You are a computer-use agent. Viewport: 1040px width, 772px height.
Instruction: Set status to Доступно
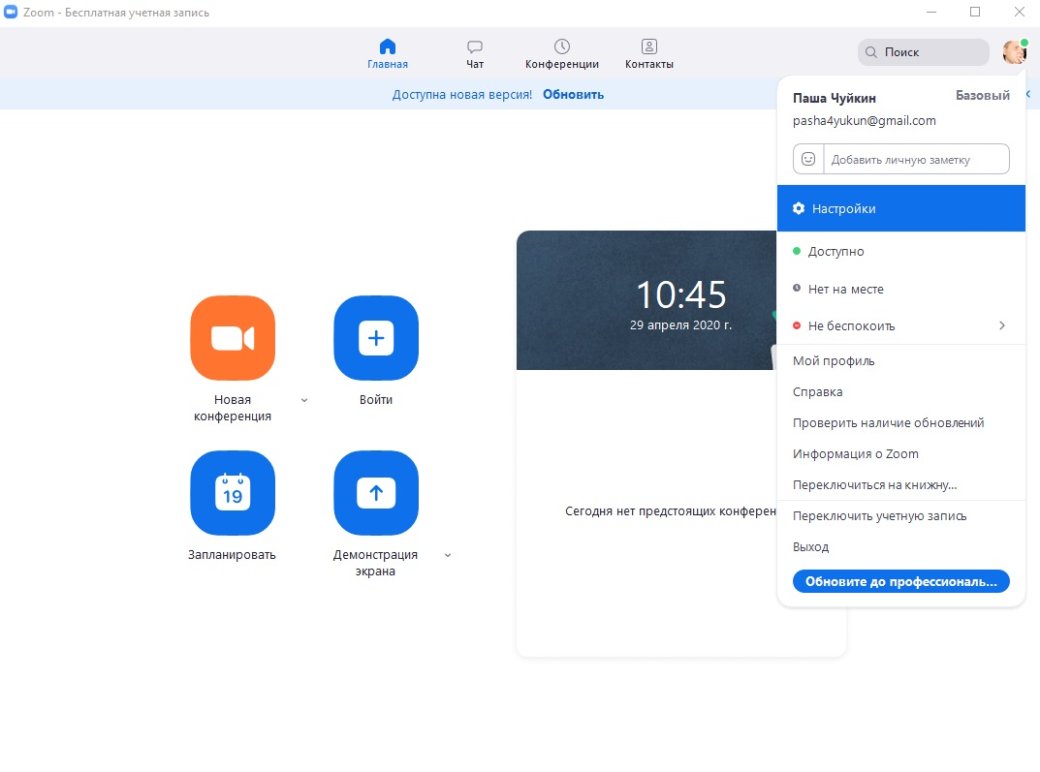click(901, 251)
